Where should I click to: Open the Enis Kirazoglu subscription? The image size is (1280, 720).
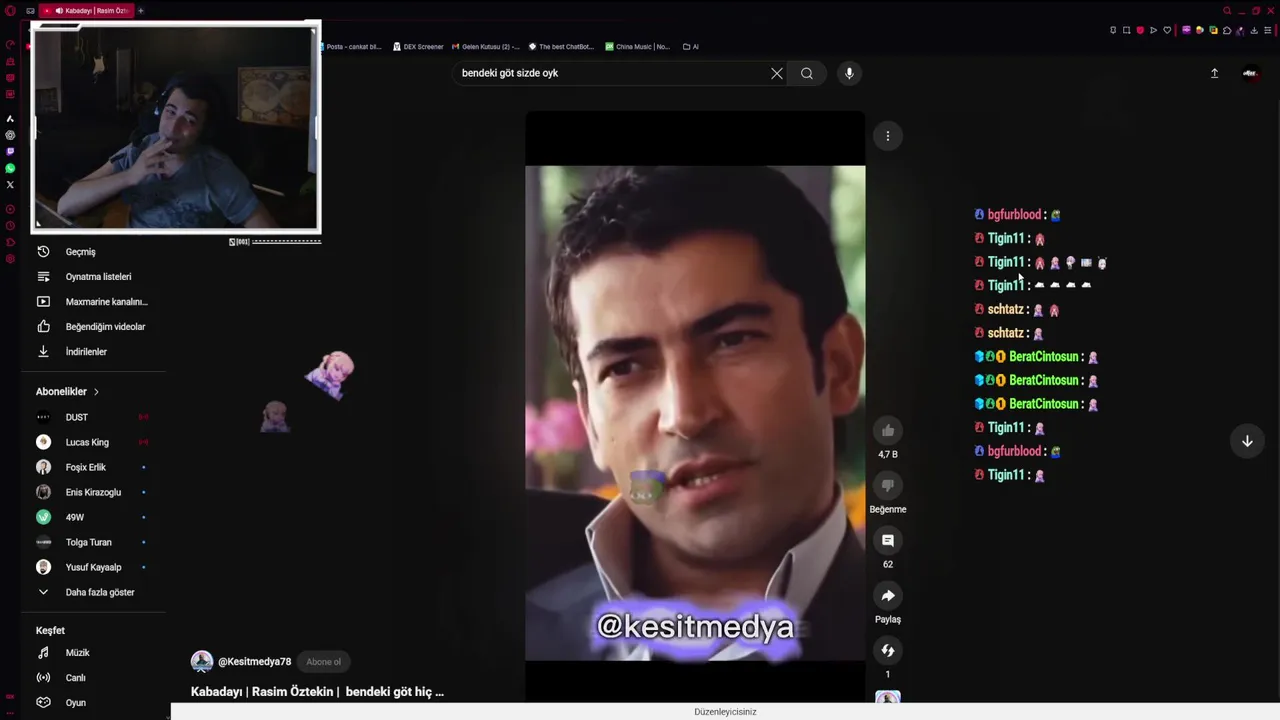[x=95, y=492]
